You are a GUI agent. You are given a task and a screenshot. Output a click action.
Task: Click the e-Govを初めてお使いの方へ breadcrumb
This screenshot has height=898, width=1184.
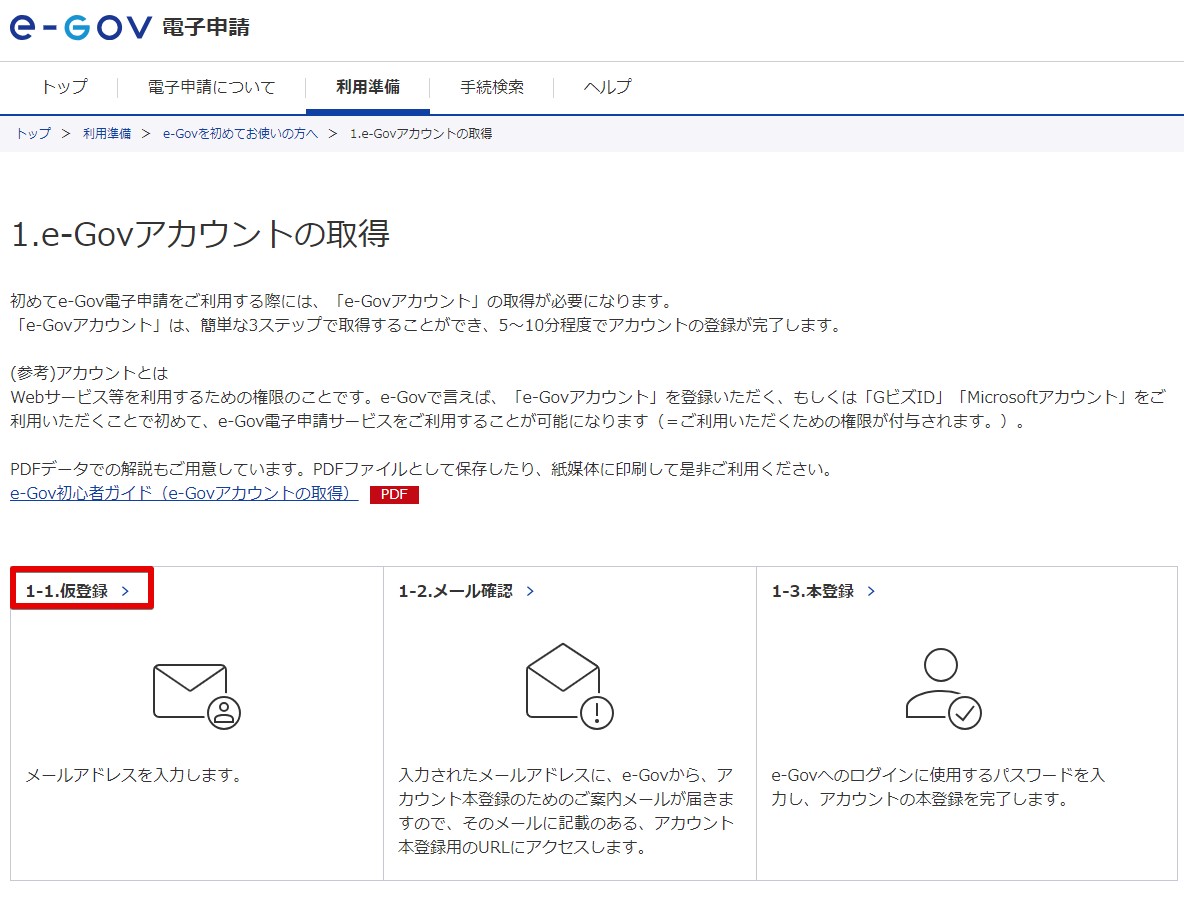pyautogui.click(x=240, y=134)
